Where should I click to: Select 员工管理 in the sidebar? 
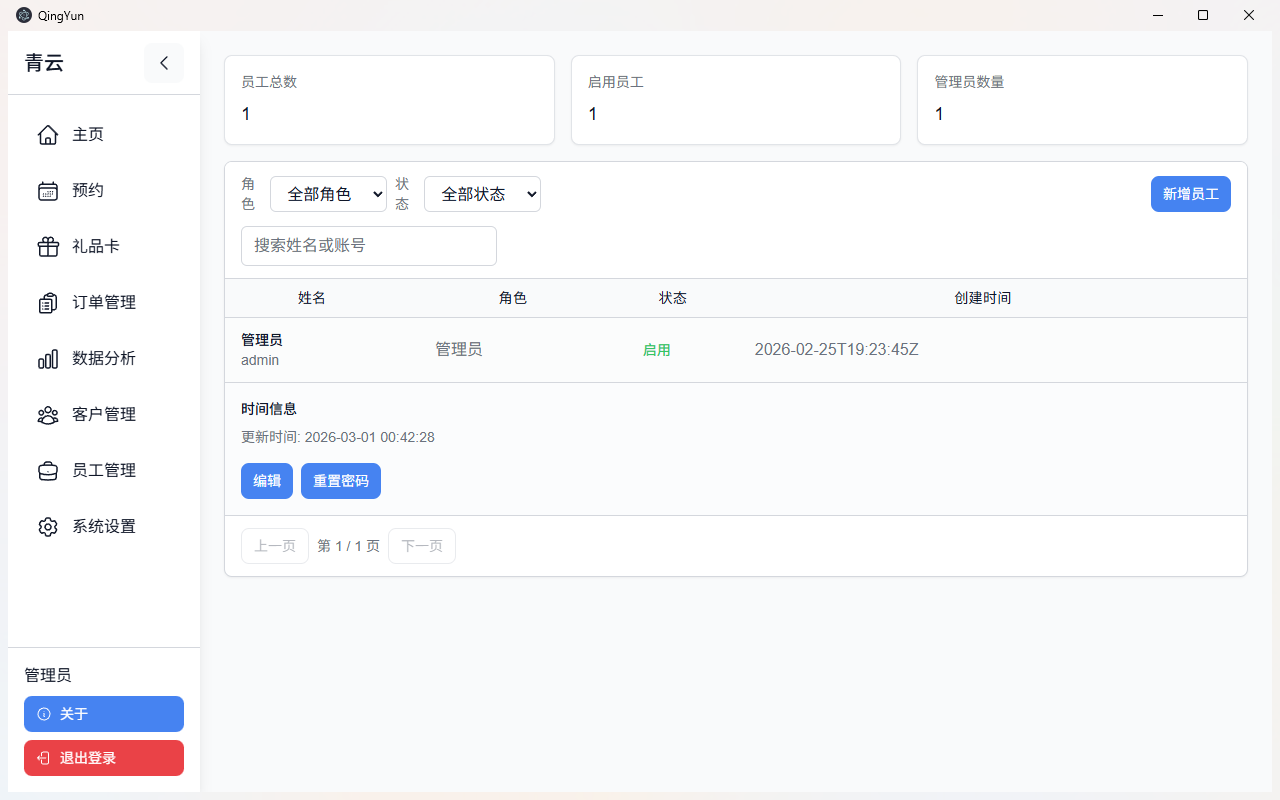coord(104,471)
